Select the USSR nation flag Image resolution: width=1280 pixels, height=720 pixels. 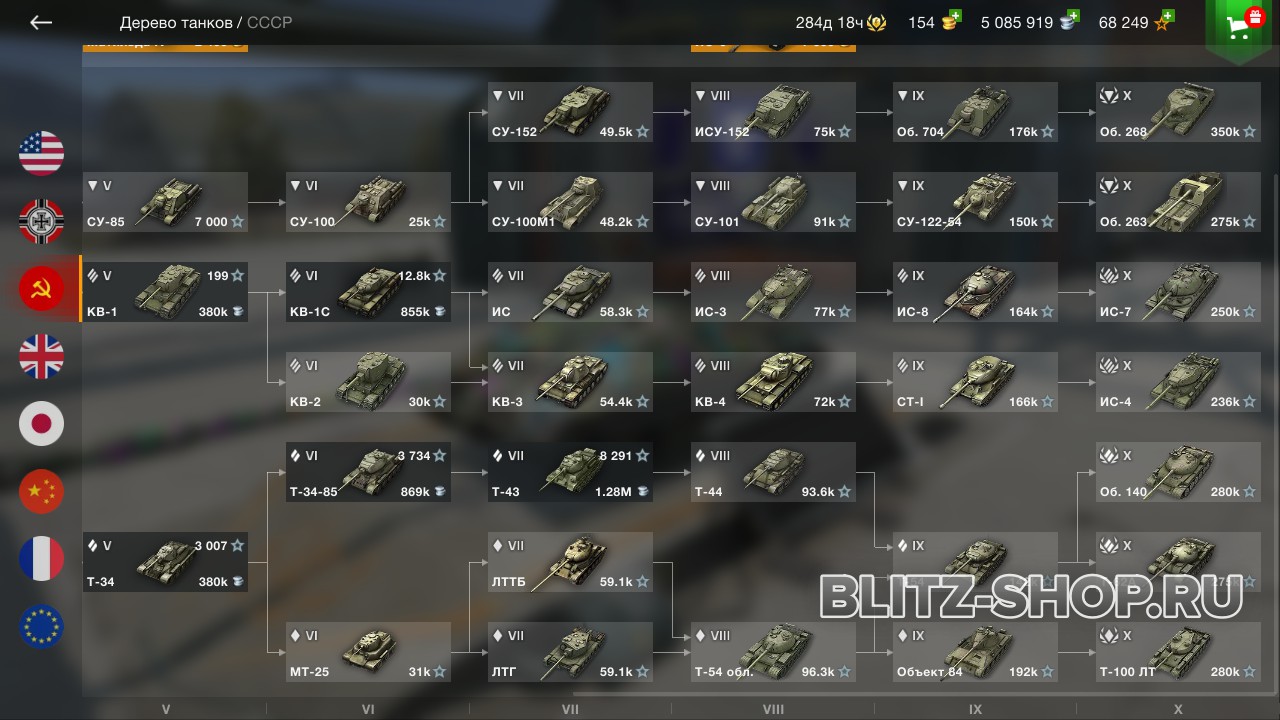[41, 289]
